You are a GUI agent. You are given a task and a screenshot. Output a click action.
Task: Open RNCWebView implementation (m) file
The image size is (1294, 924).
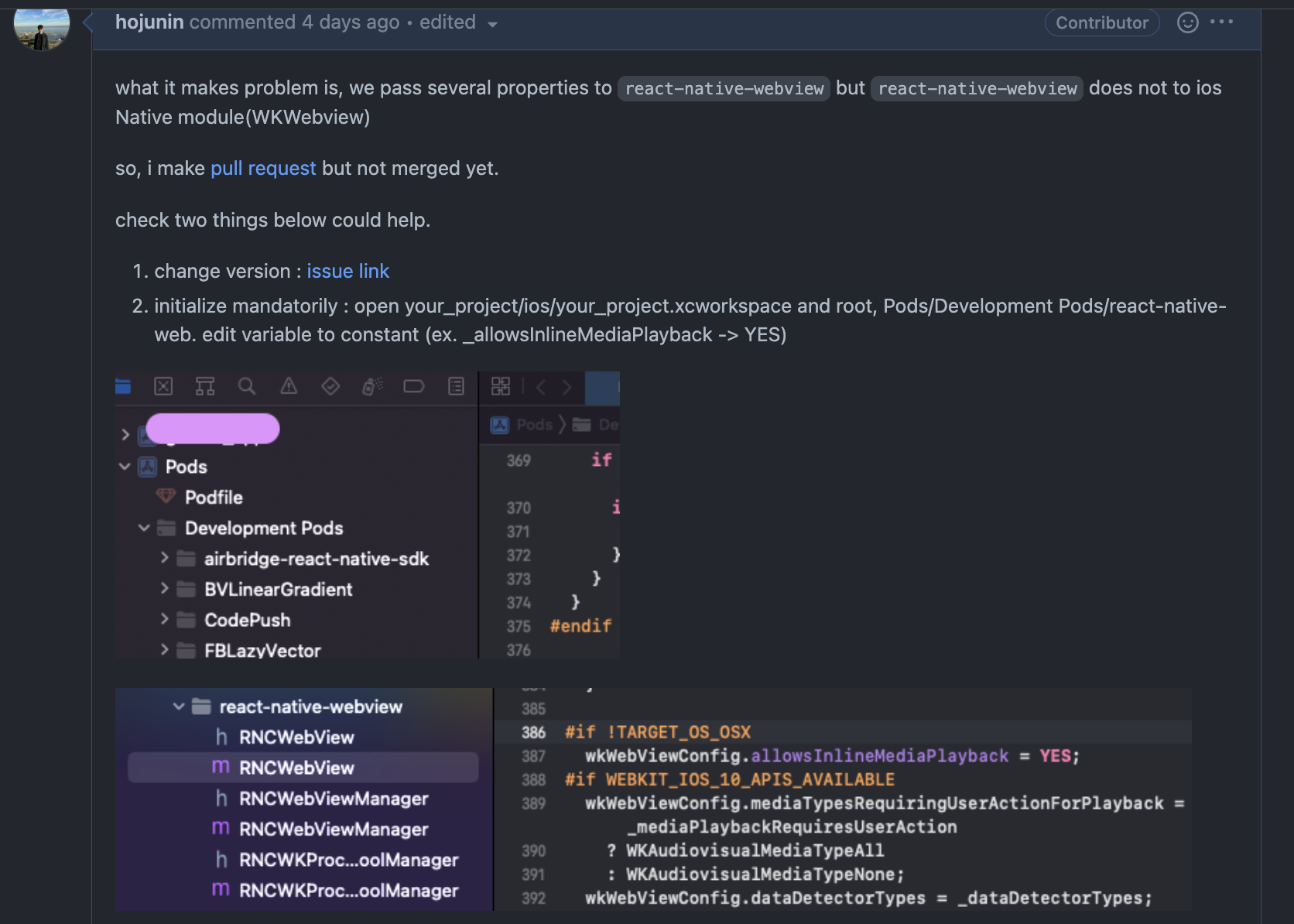coord(303,768)
